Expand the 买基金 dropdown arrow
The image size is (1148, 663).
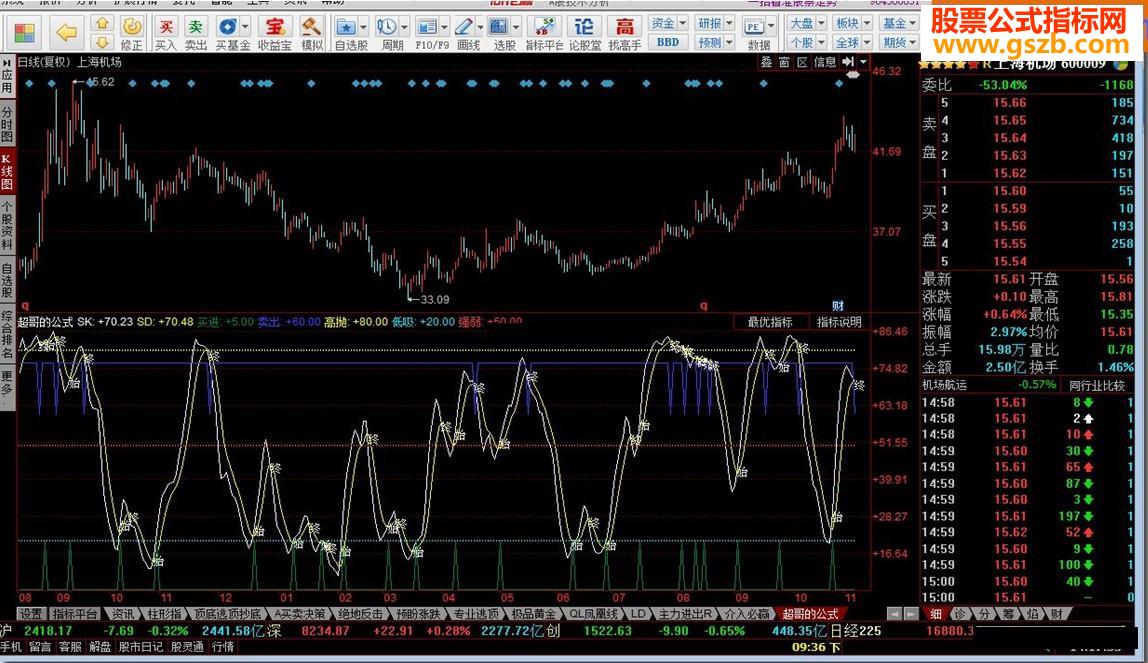(x=245, y=27)
